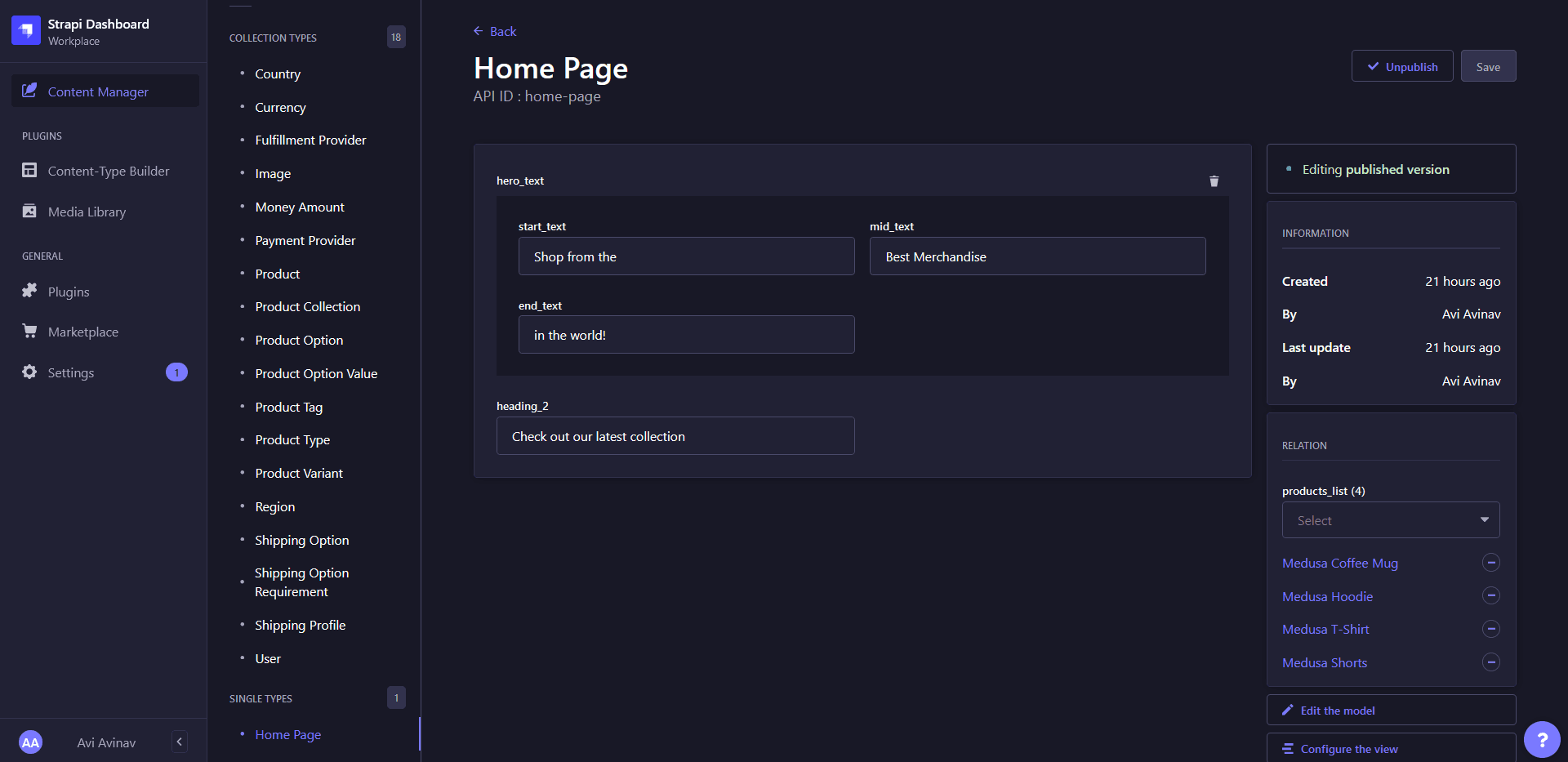This screenshot has width=1568, height=762.
Task: Remove Medusa Shorts relation
Action: click(1492, 662)
